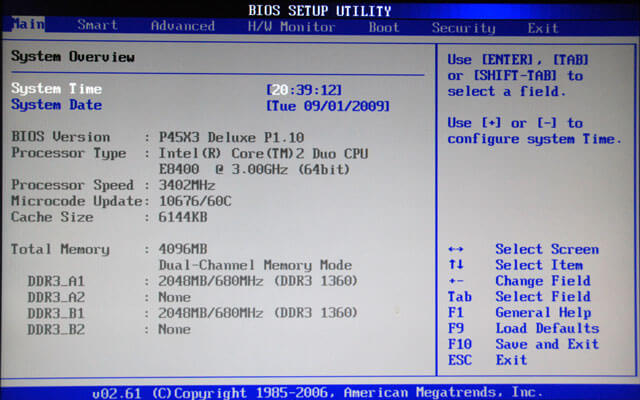
Task: Click the ESC key hint
Action: [x=460, y=360]
